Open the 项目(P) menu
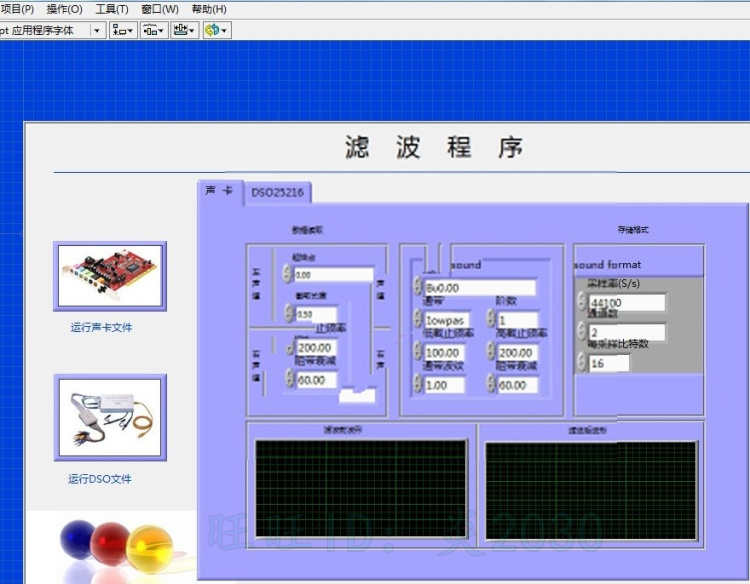Image resolution: width=750 pixels, height=584 pixels. [x=17, y=9]
